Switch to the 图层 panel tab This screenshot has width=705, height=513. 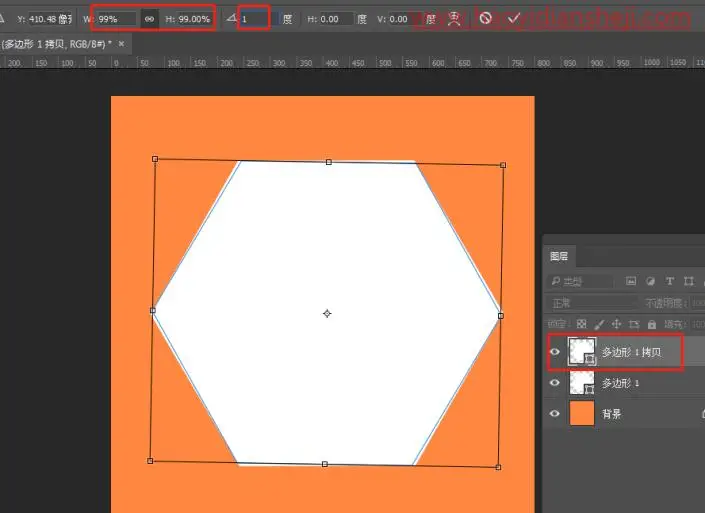[559, 256]
